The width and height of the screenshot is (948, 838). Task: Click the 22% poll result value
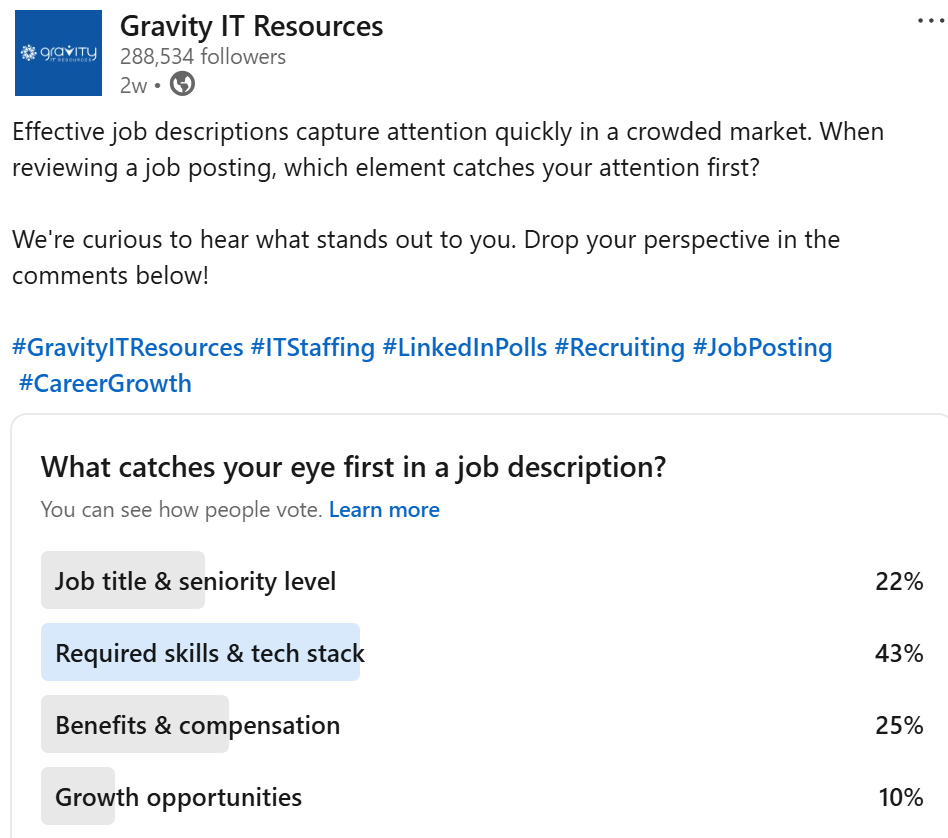tap(898, 581)
